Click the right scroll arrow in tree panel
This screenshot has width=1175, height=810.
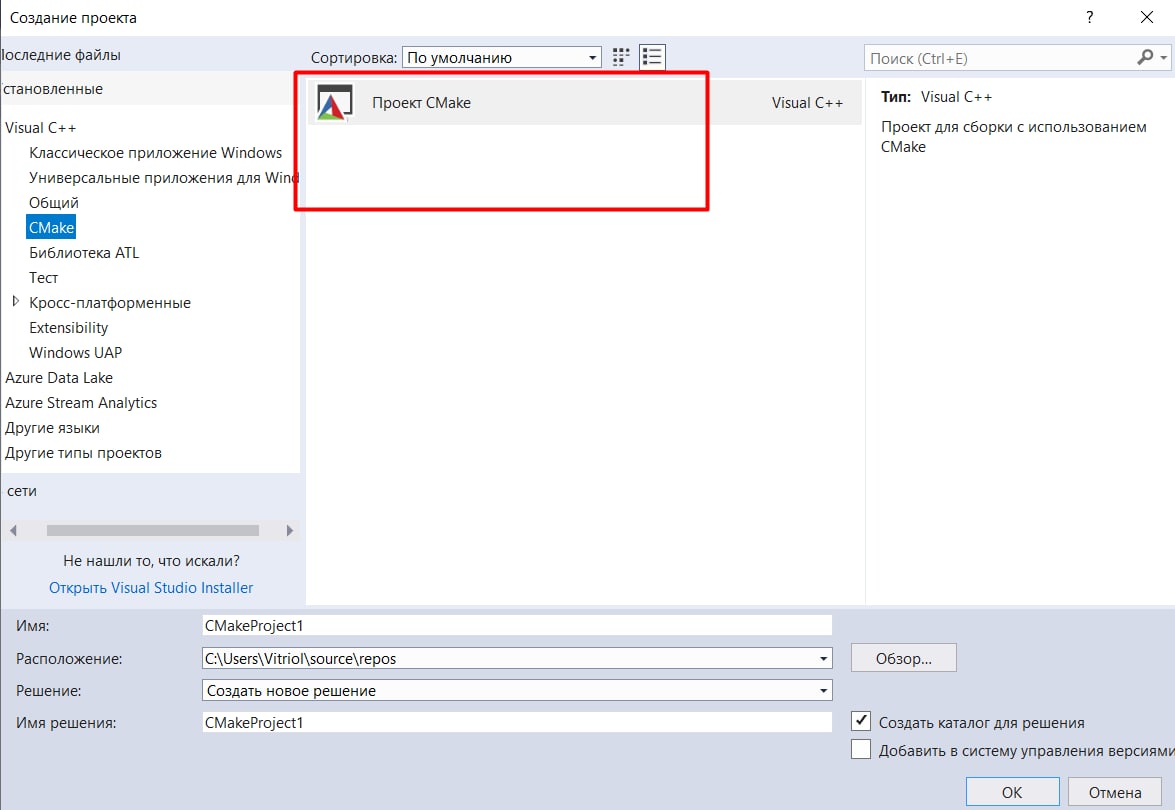(x=290, y=531)
